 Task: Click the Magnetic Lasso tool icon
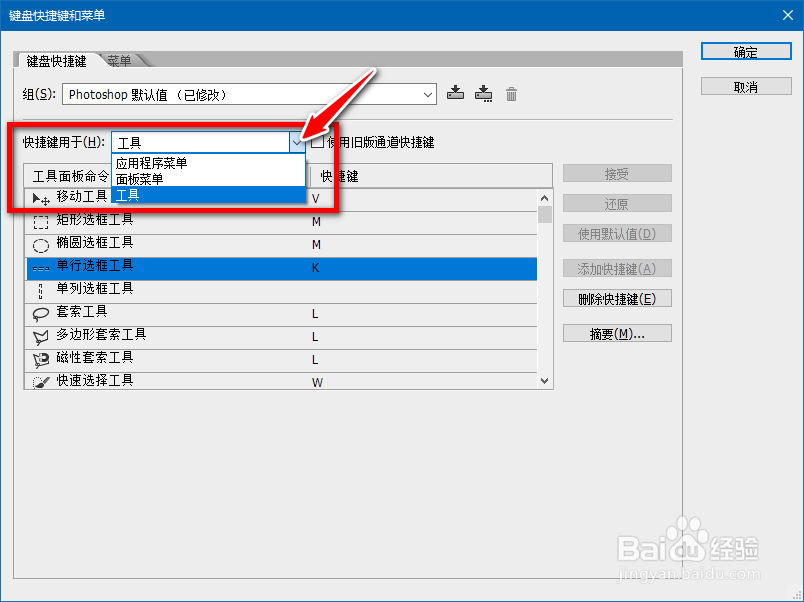(41, 360)
